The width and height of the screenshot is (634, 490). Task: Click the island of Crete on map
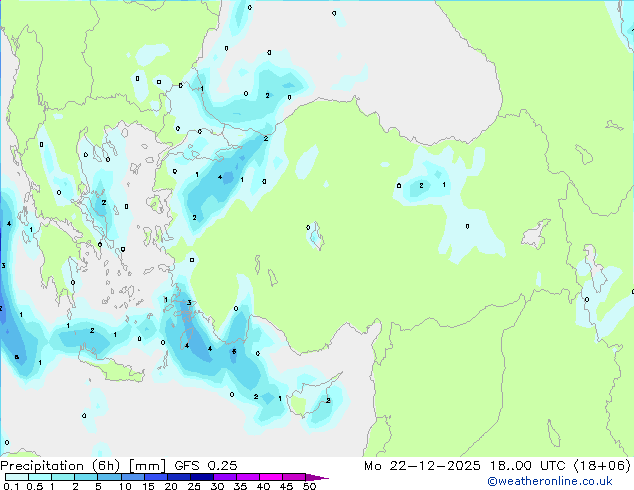point(113,368)
